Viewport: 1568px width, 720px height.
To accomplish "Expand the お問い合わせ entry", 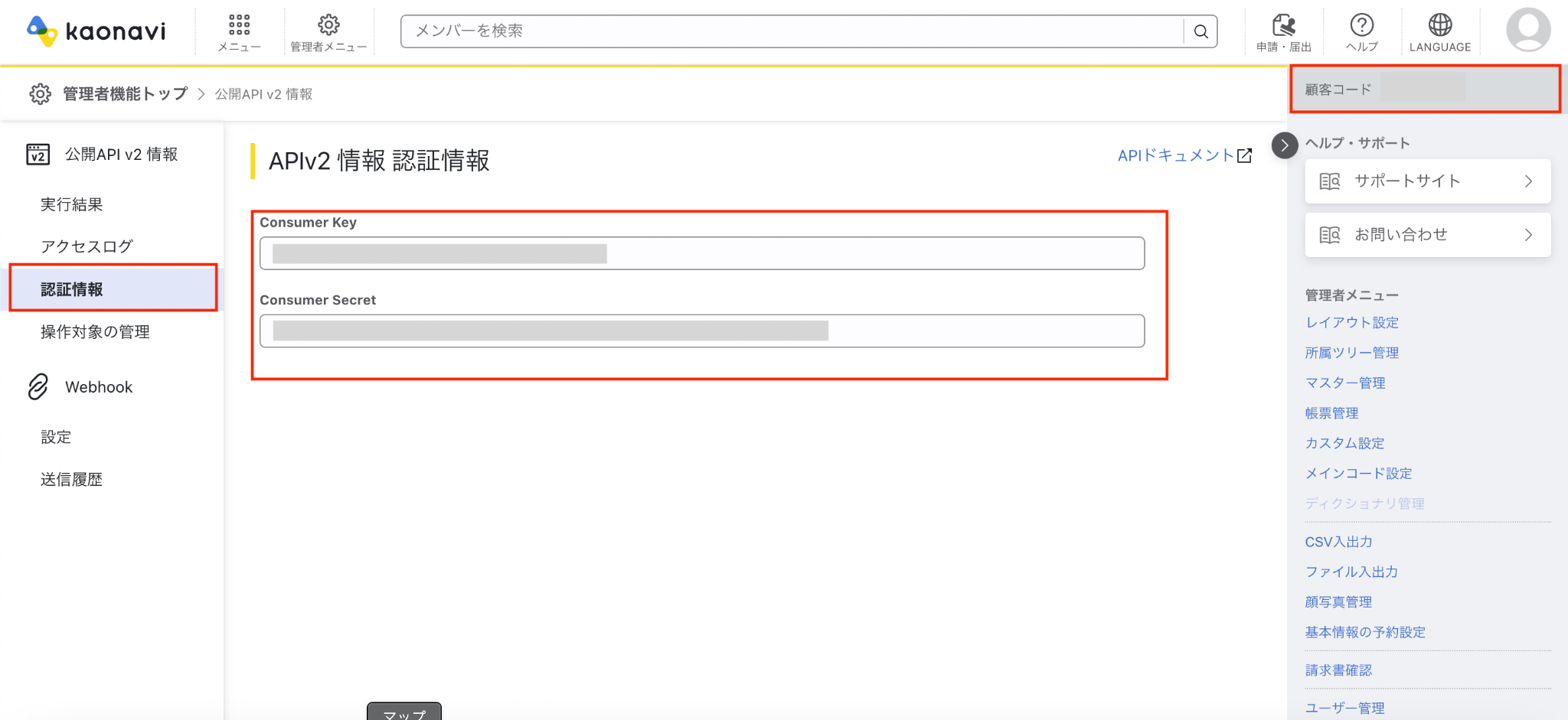I will [x=1428, y=235].
